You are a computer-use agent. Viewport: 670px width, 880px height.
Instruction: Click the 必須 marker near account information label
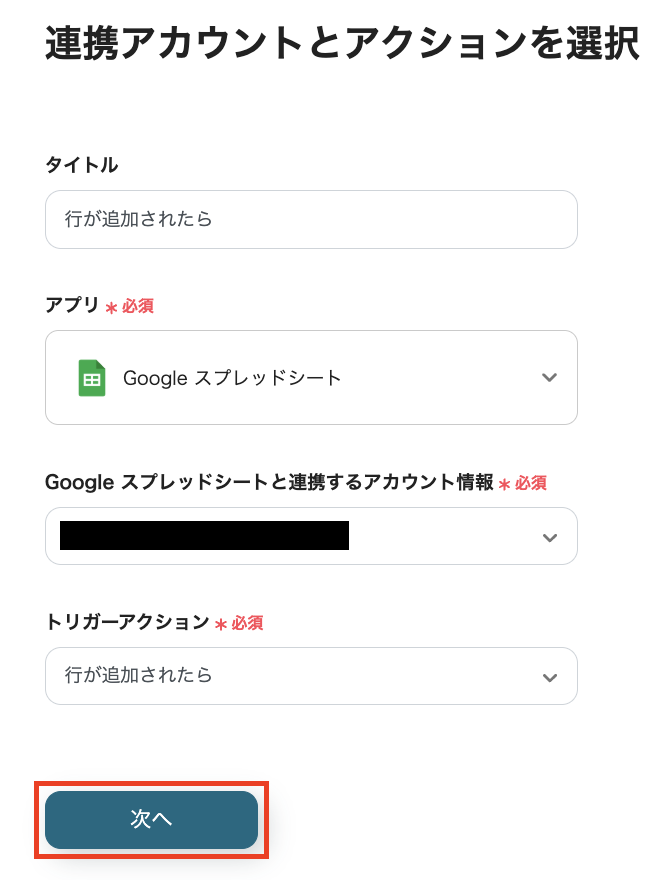[x=530, y=482]
